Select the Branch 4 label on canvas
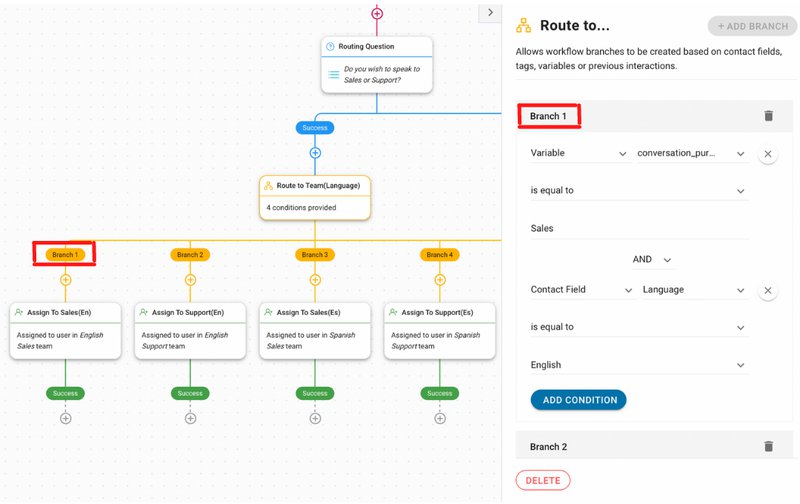This screenshot has width=800, height=504. pyautogui.click(x=438, y=255)
